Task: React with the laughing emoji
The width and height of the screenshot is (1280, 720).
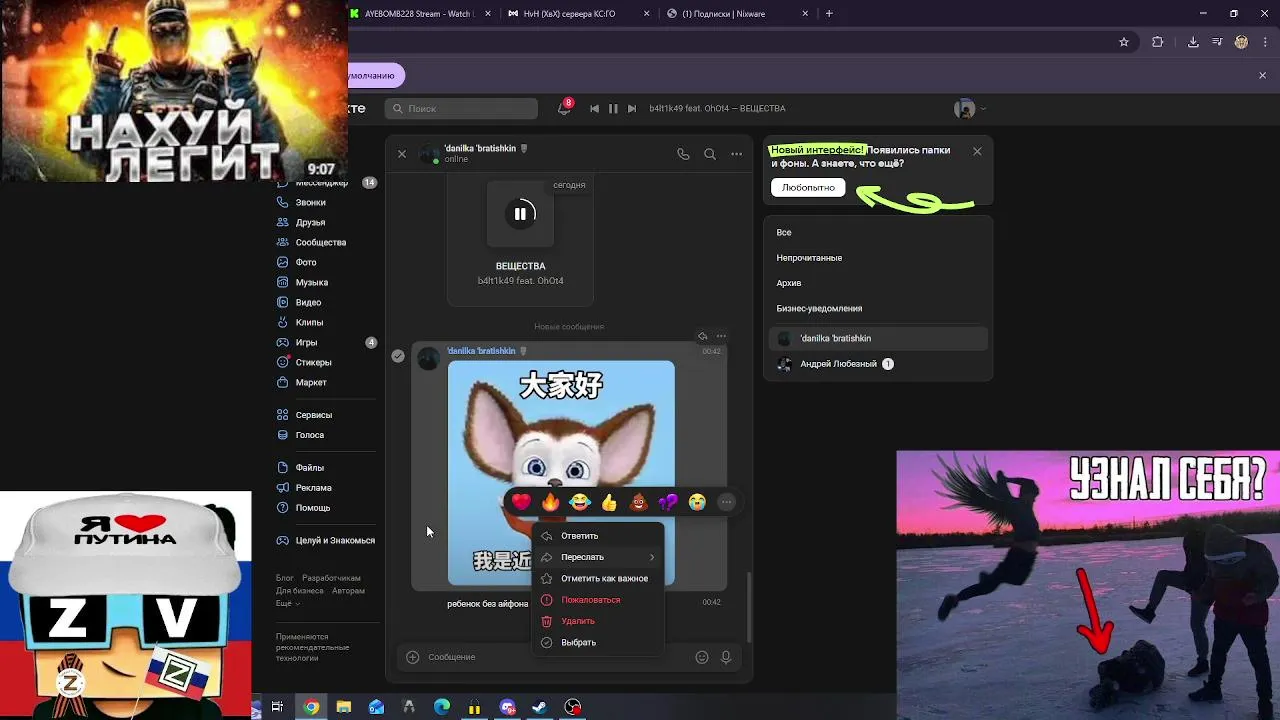Action: click(x=580, y=502)
